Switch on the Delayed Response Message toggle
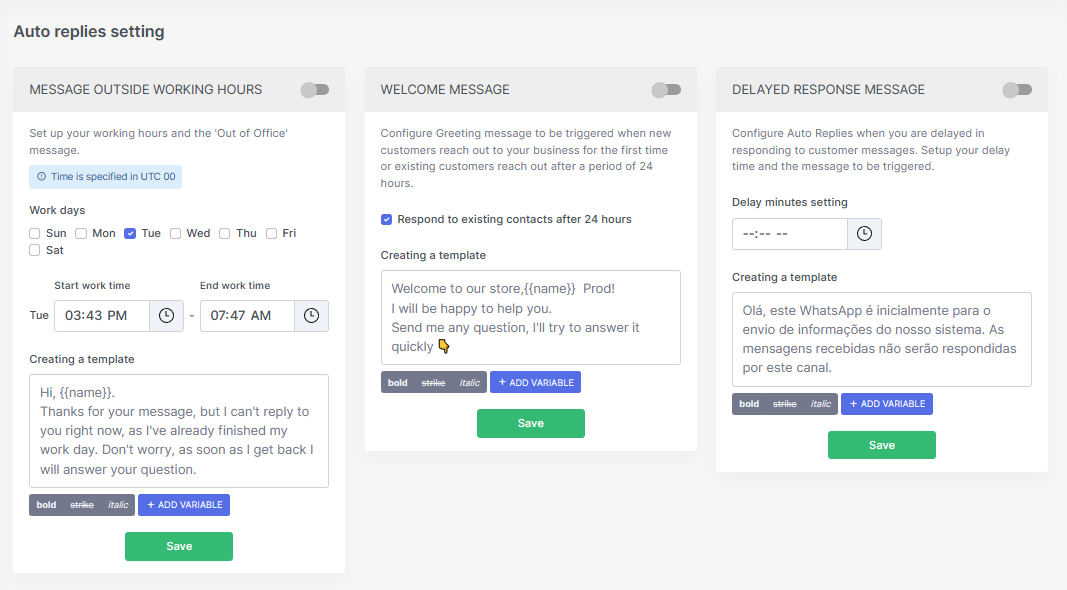Viewport: 1067px width, 590px height. click(1017, 90)
